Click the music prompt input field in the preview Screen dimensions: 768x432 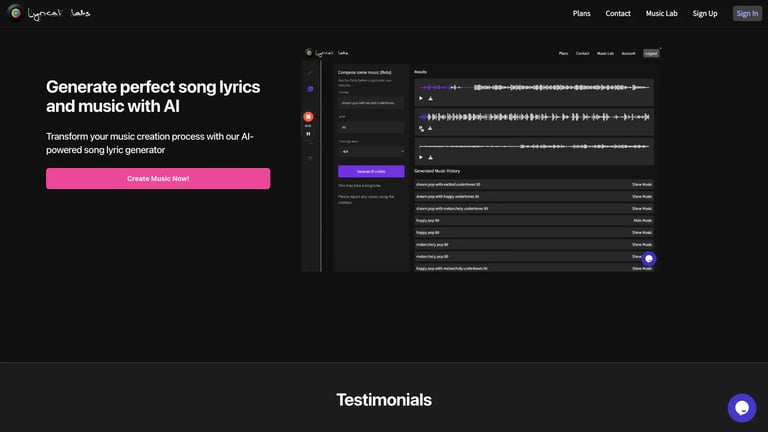371,103
